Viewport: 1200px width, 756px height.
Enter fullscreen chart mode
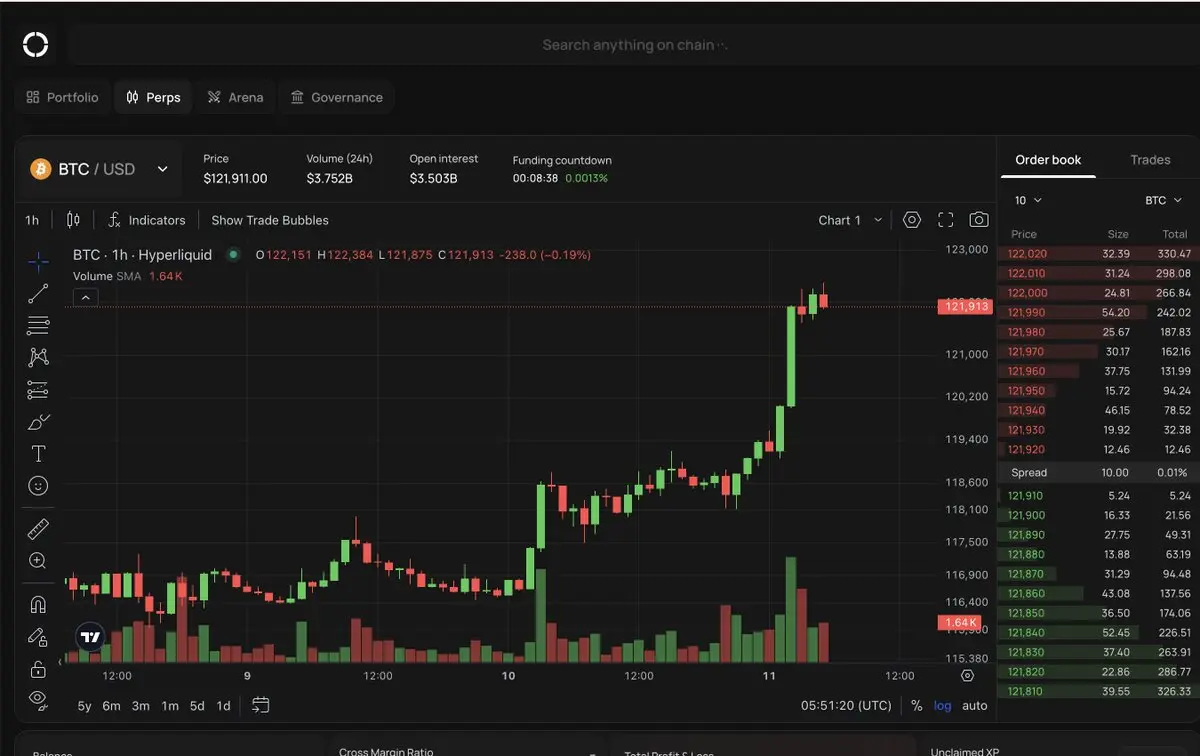(x=945, y=220)
